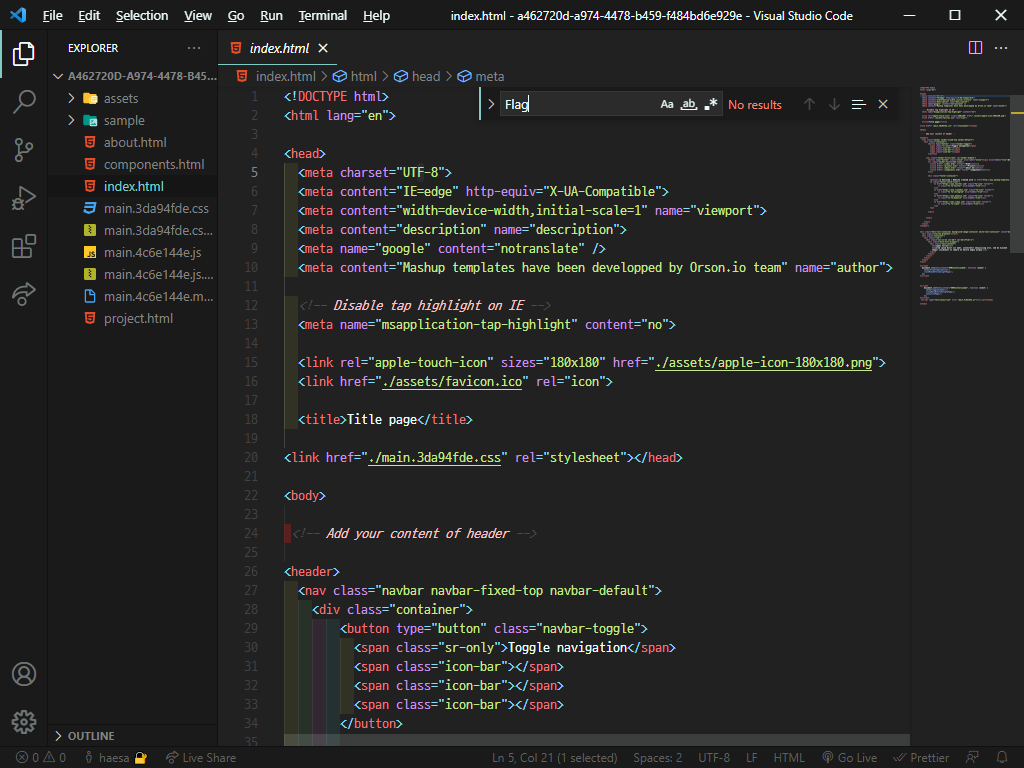This screenshot has width=1024, height=768.
Task: Open the Accounts icon in the sidebar
Action: pyautogui.click(x=24, y=674)
